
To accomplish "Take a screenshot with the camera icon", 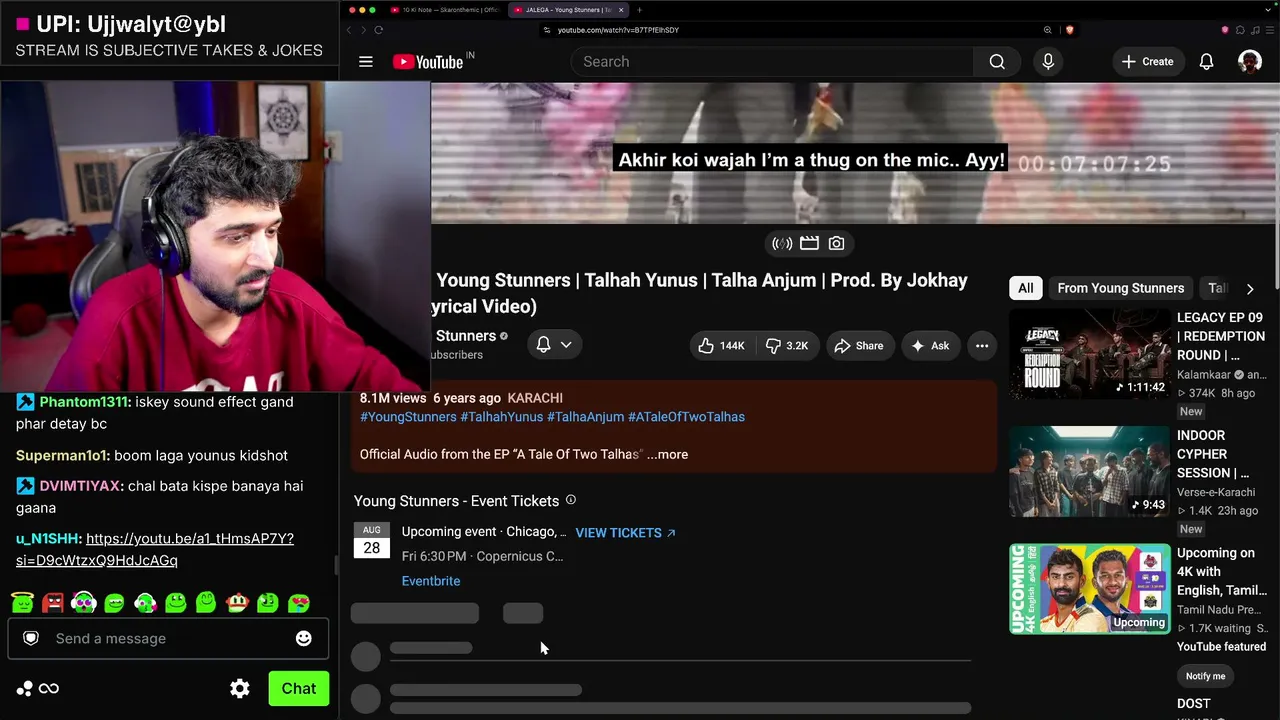I will 837,243.
